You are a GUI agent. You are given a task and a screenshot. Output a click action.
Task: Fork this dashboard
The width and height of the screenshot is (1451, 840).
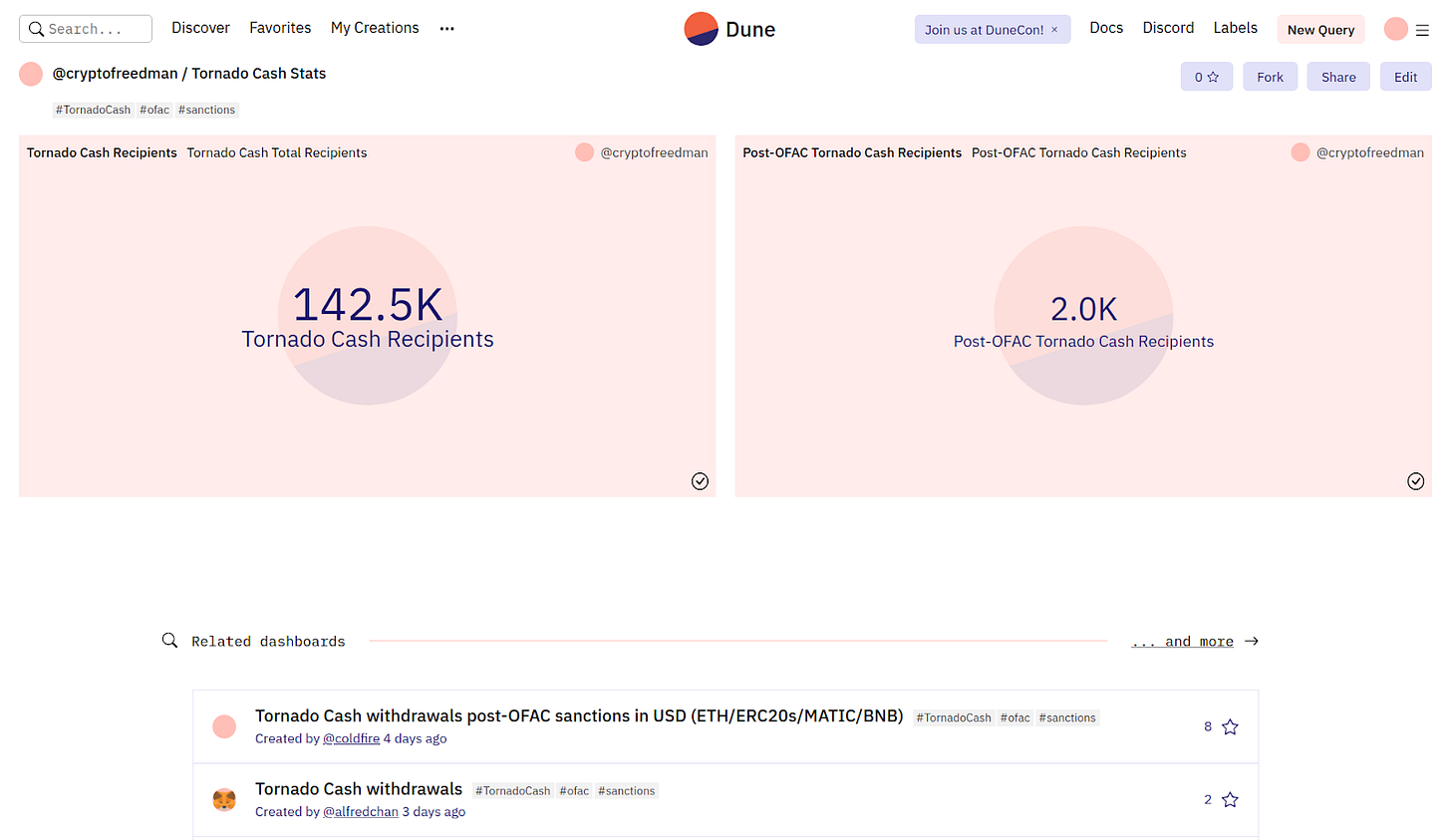pyautogui.click(x=1270, y=77)
